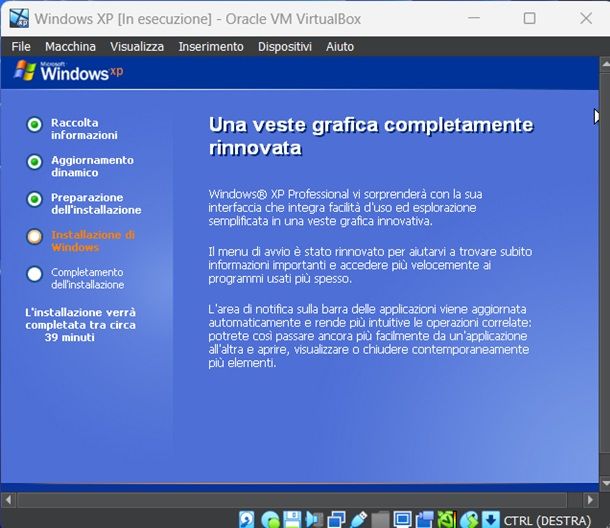Click the mouse integration status icon

(469, 519)
